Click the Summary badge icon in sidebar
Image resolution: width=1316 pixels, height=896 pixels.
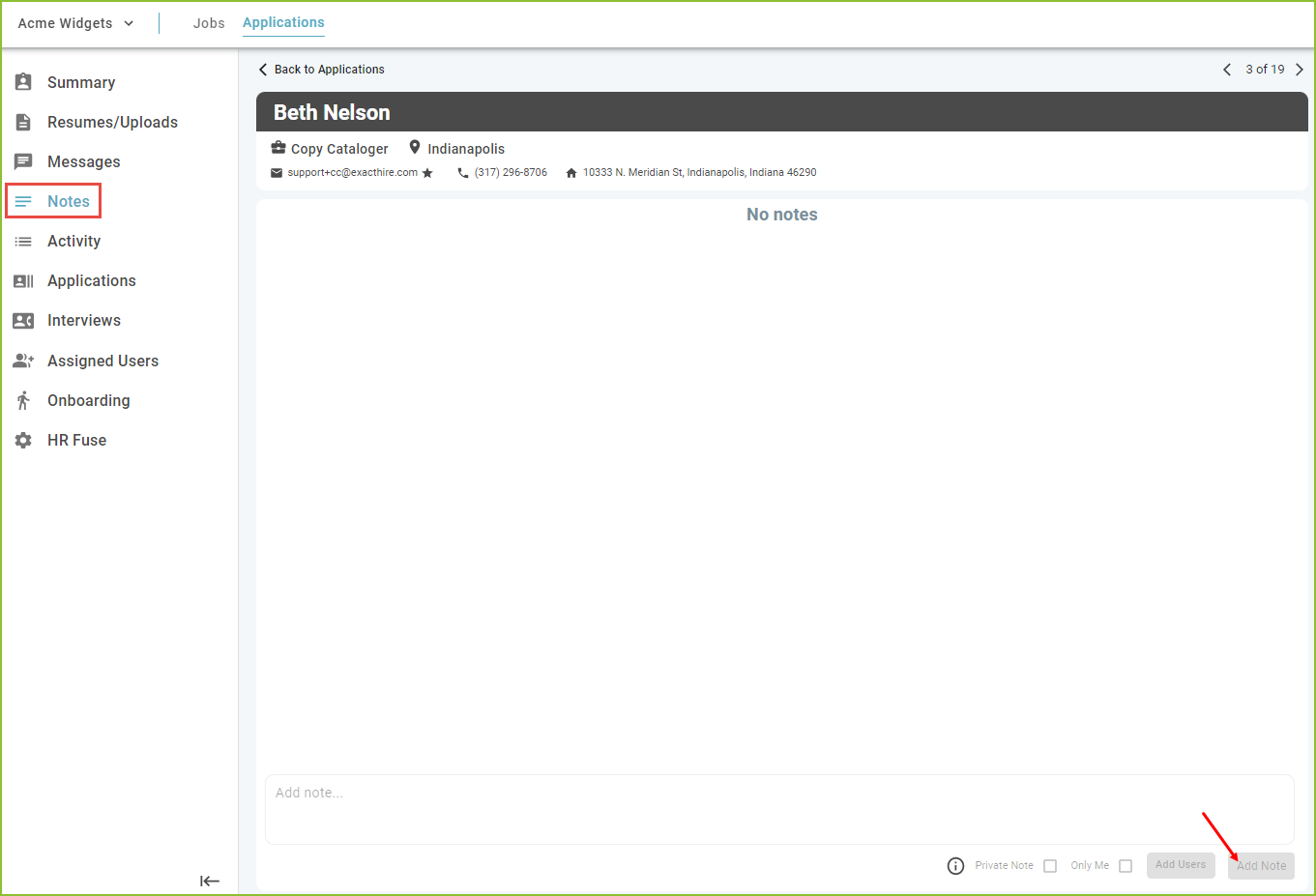(x=23, y=82)
